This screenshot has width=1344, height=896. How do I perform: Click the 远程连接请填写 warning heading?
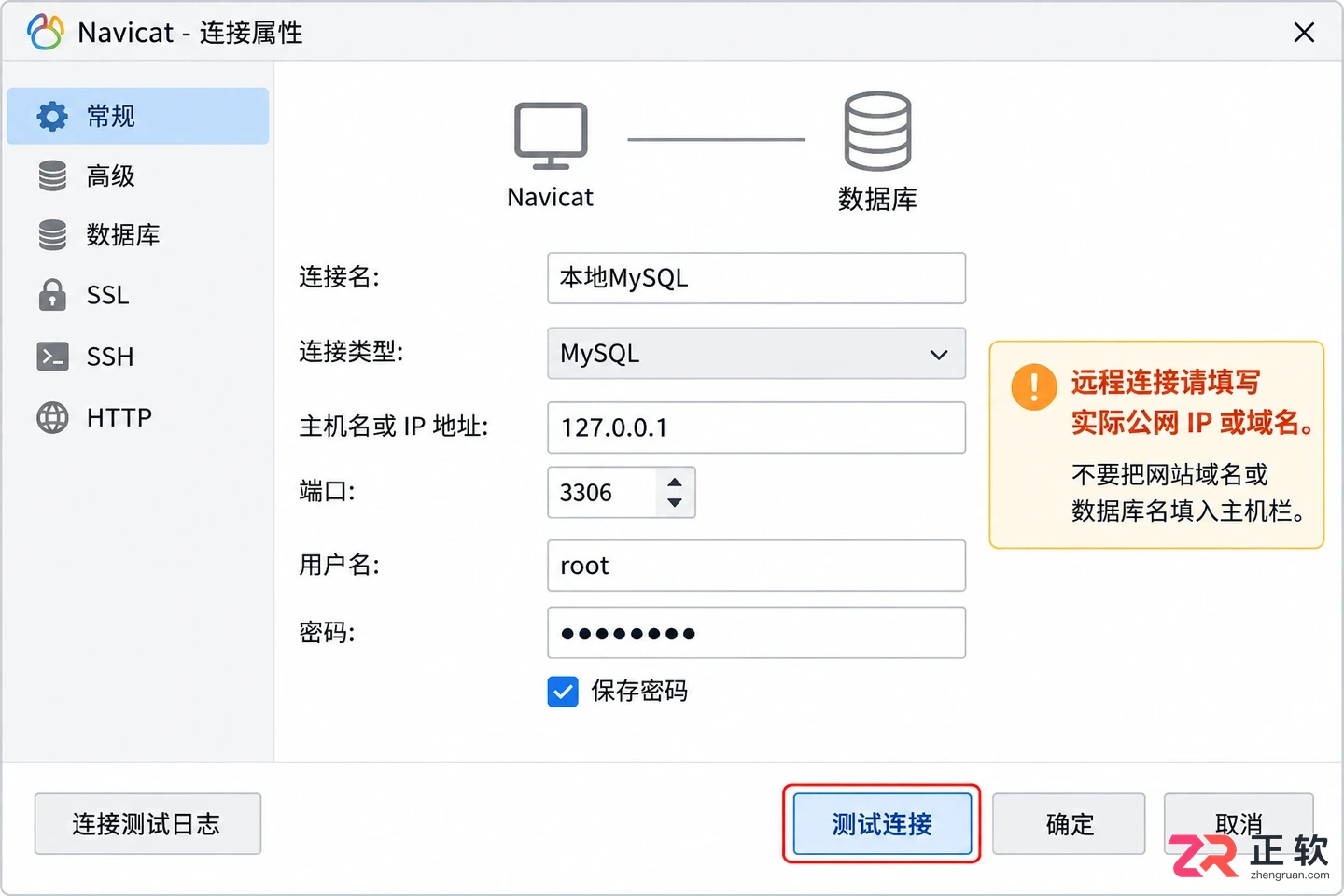click(x=1166, y=382)
